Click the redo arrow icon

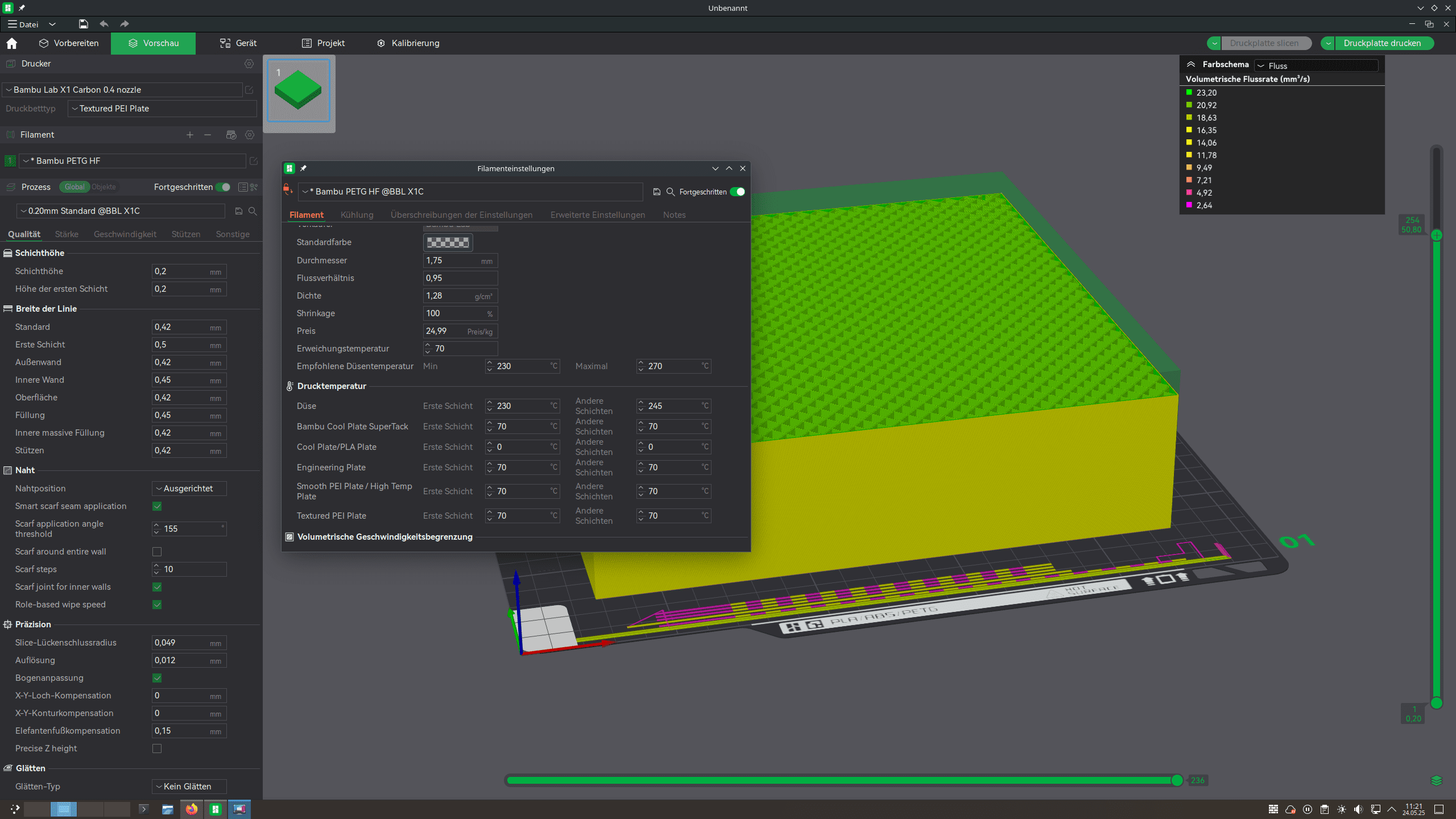[125, 24]
